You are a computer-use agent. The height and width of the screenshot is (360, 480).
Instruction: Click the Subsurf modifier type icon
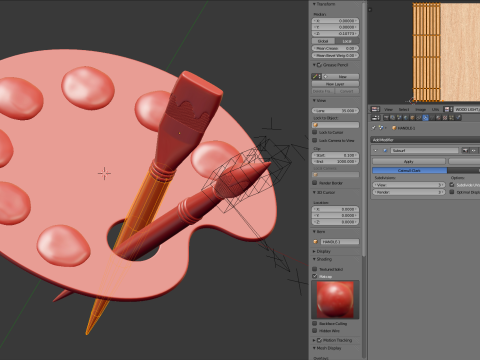pos(385,150)
